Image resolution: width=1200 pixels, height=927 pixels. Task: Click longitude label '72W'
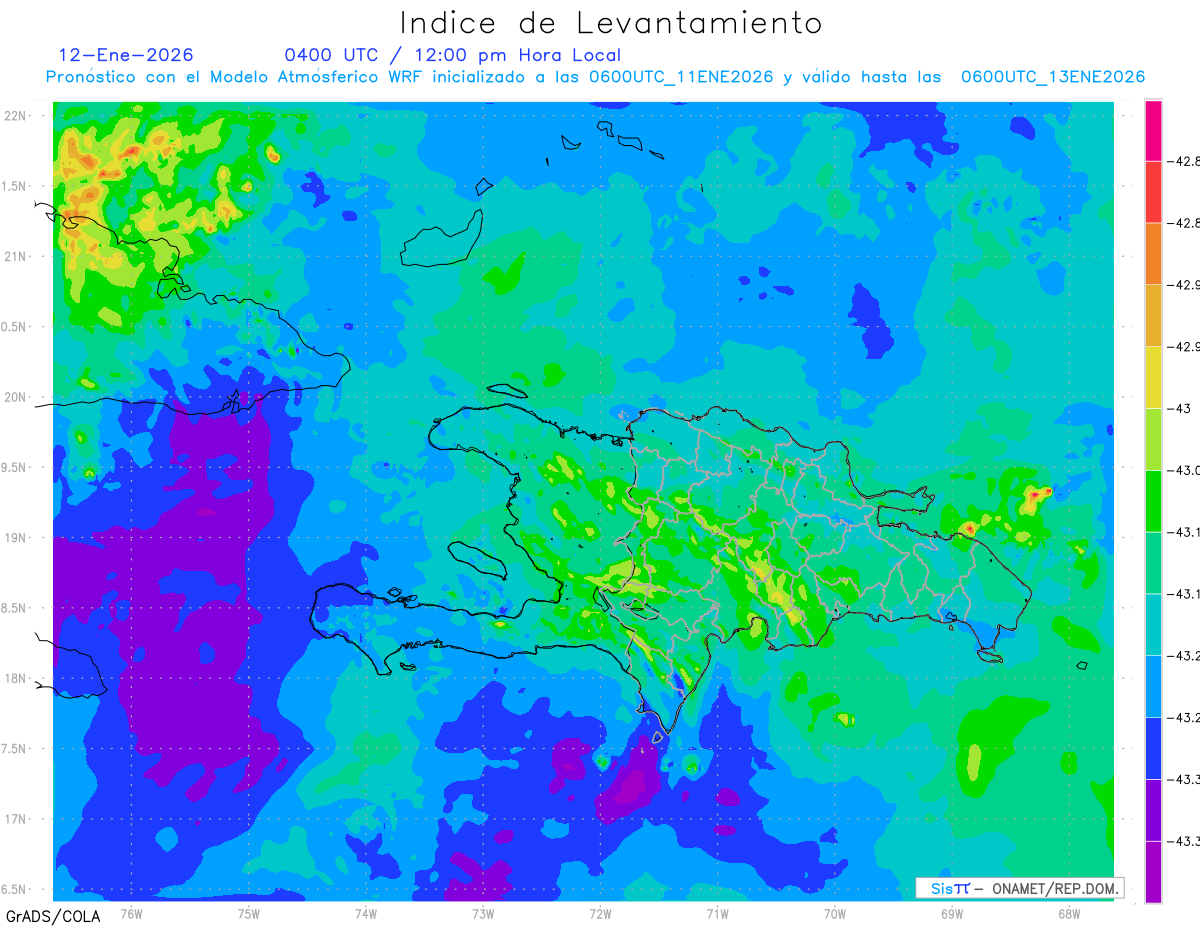(600, 913)
